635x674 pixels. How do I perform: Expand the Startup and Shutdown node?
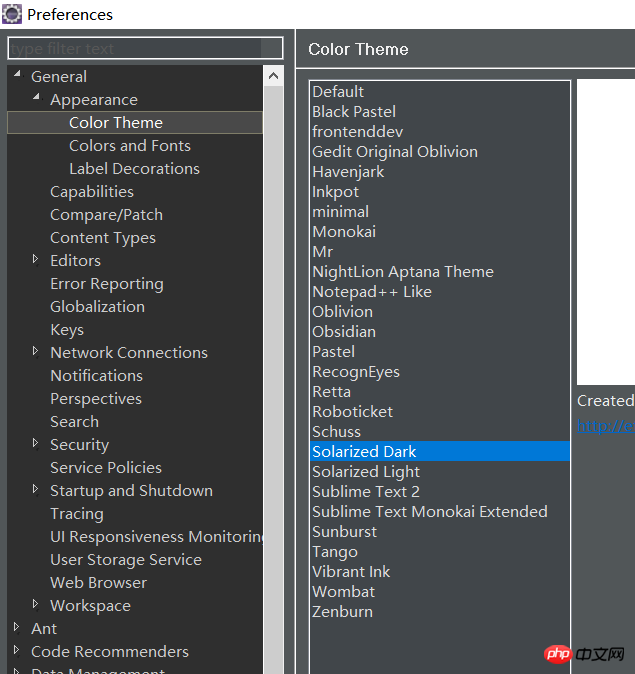pyautogui.click(x=36, y=489)
